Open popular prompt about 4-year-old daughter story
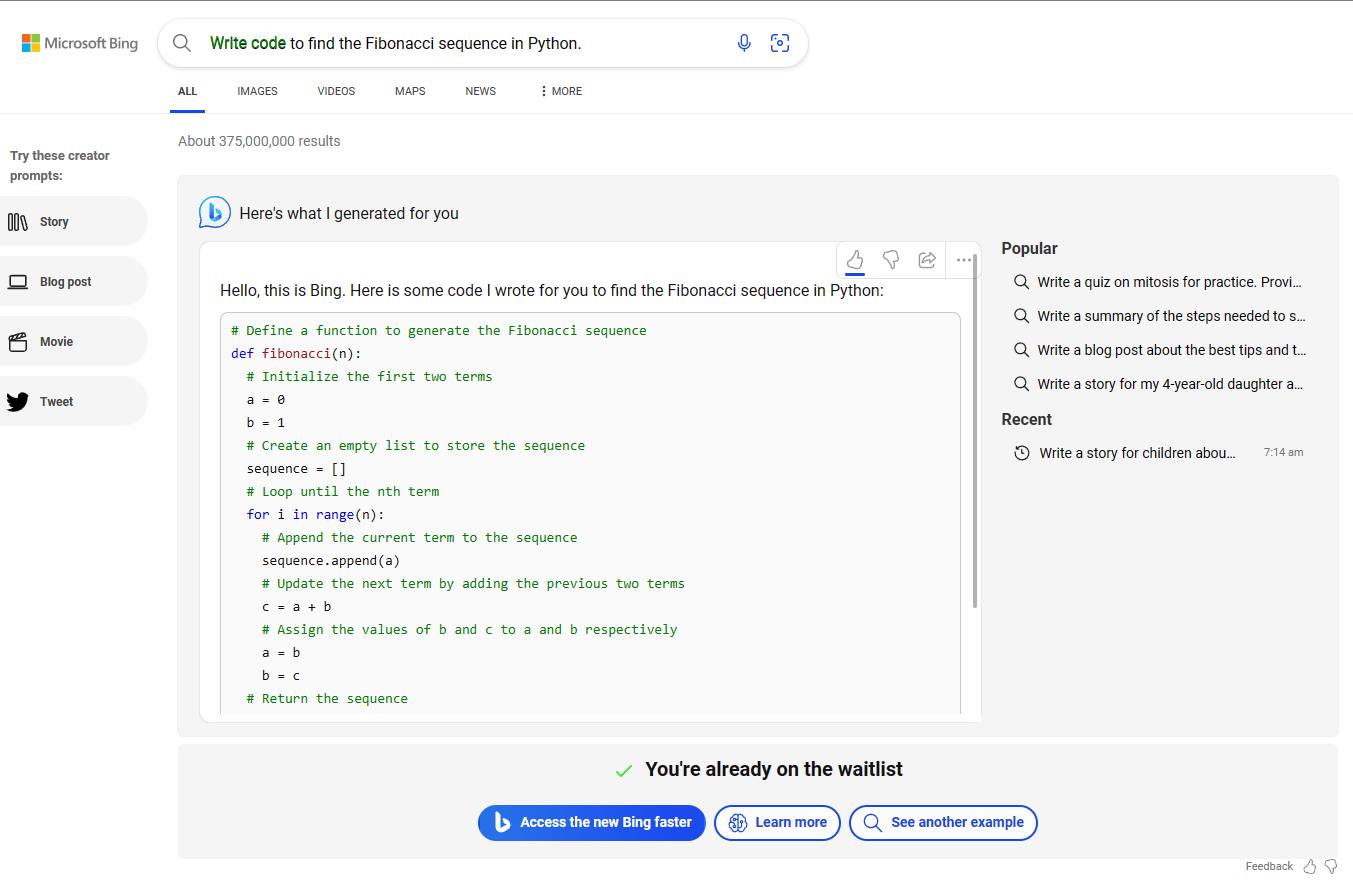The width and height of the screenshot is (1353, 893). tap(1159, 384)
